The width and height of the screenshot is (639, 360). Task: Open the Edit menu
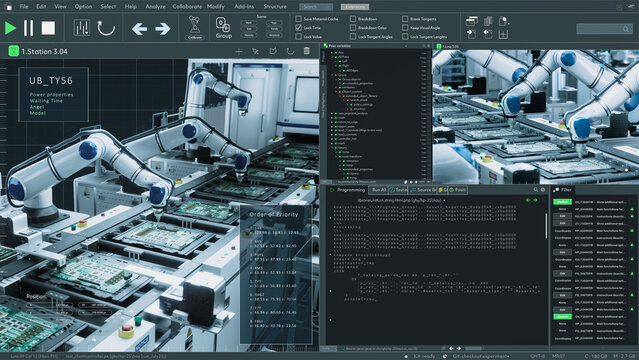coord(41,7)
